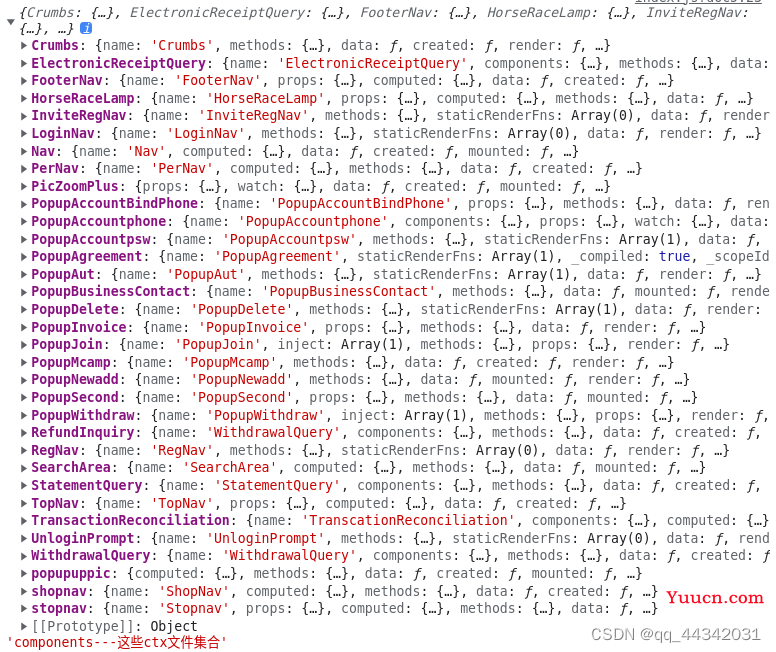Expand the PopupSecond entry

24,398
